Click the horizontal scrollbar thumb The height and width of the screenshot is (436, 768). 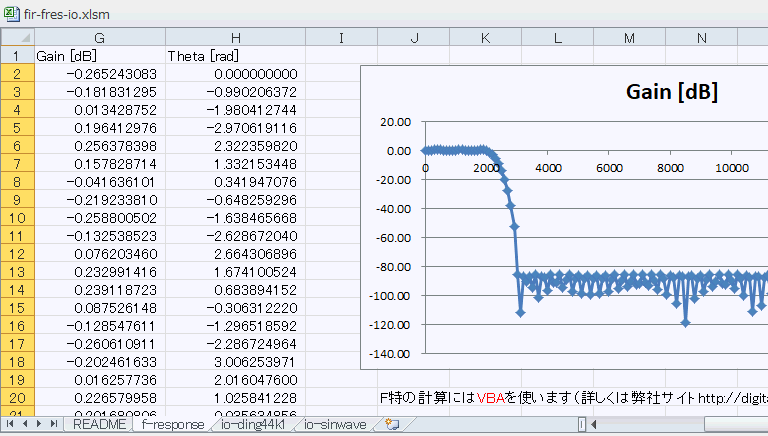pyautogui.click(x=736, y=424)
